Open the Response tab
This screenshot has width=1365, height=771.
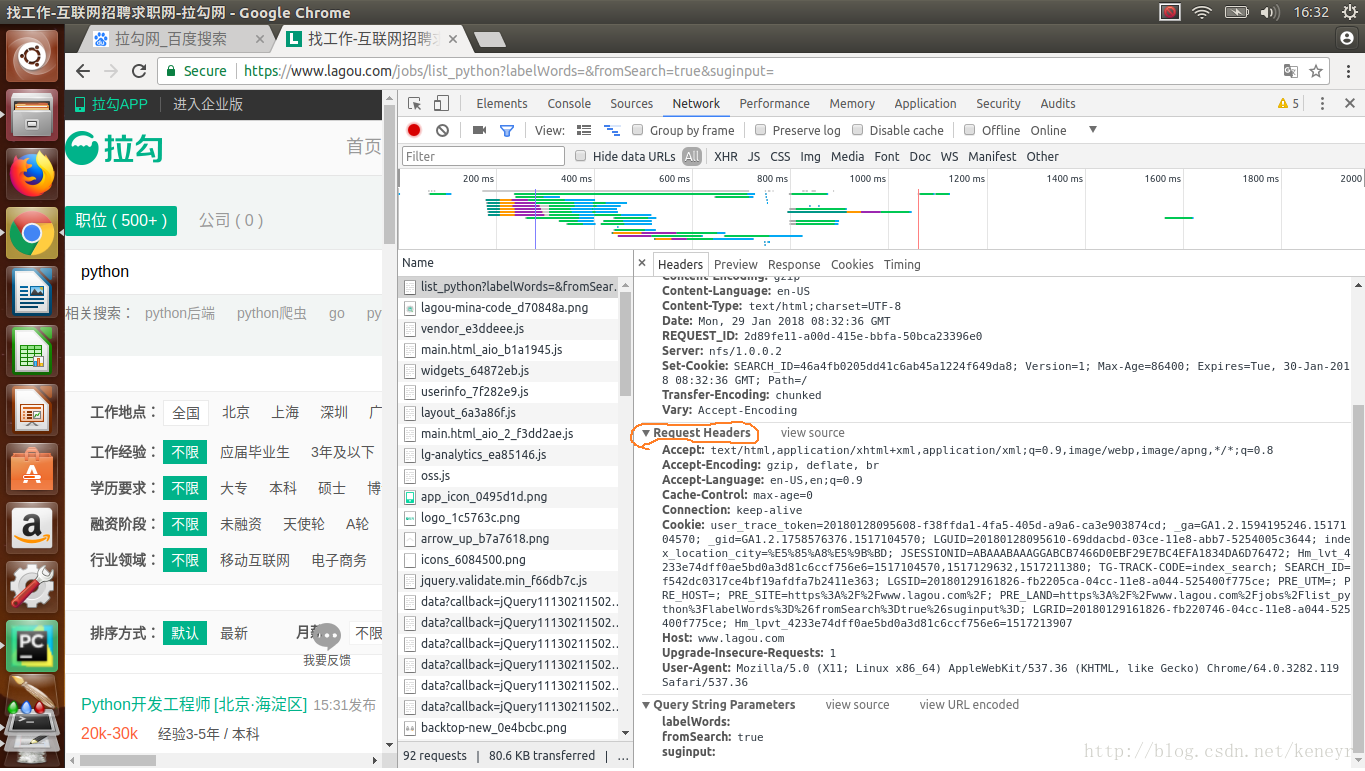tap(794, 264)
